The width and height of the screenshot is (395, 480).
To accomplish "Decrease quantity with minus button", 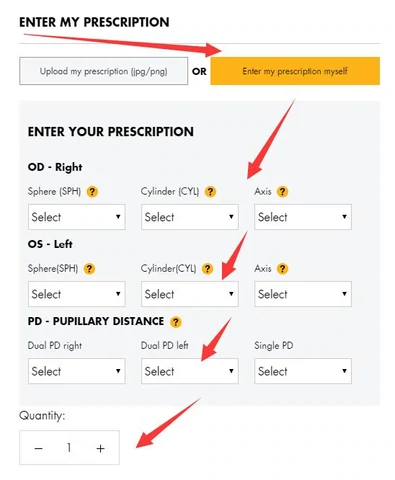I will point(38,448).
